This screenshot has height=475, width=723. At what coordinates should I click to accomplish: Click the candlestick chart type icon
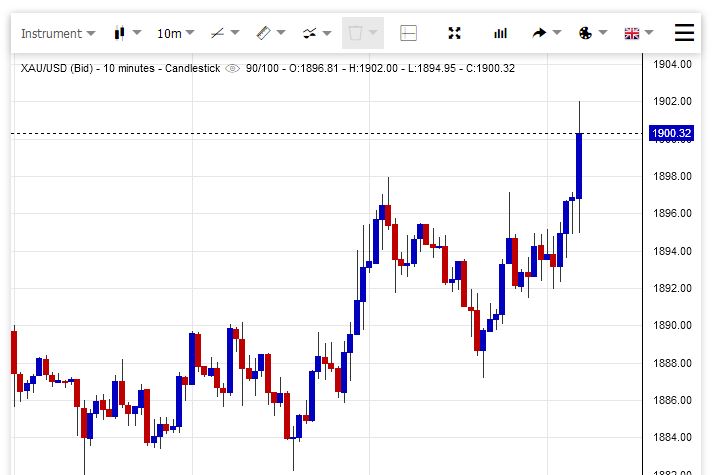point(119,33)
